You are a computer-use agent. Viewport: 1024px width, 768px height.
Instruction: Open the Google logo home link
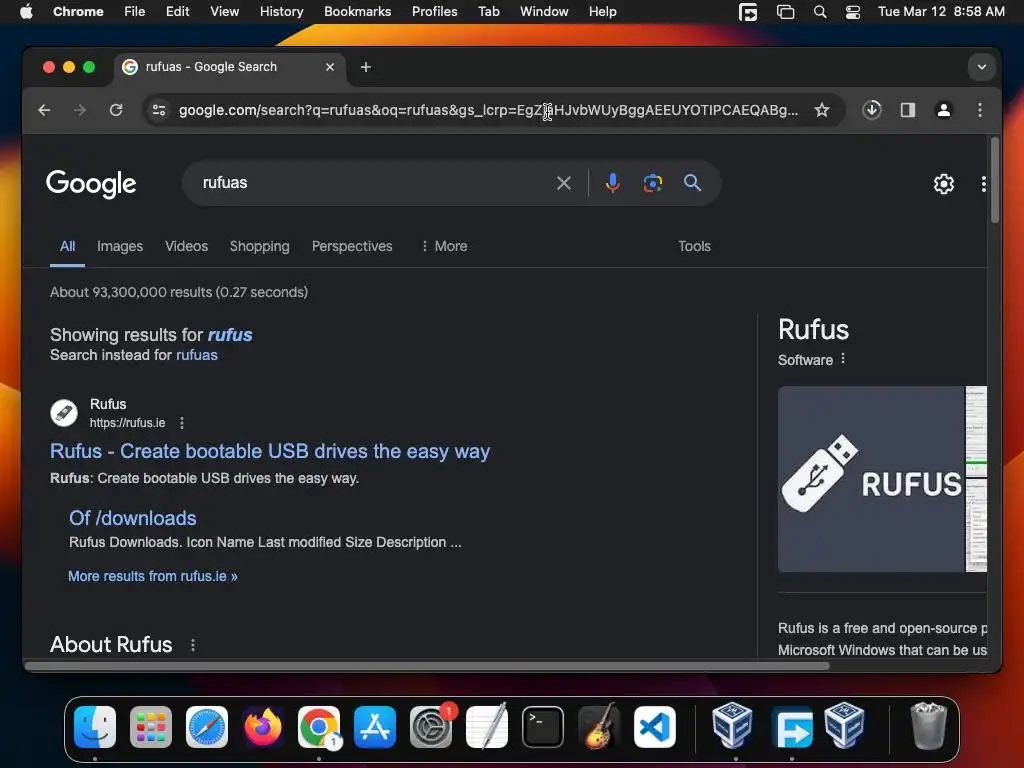(x=91, y=184)
